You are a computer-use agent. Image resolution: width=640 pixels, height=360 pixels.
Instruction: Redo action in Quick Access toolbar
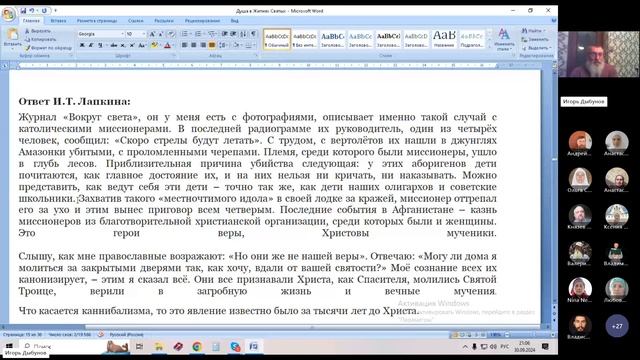tap(44, 11)
